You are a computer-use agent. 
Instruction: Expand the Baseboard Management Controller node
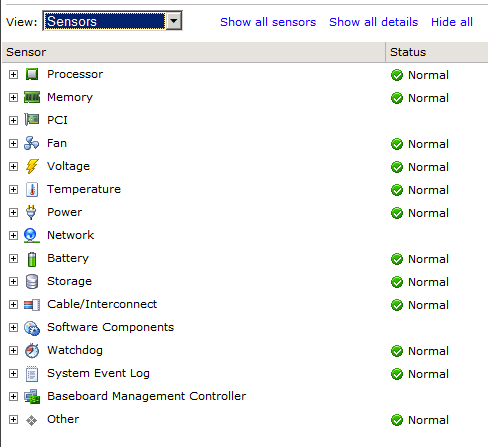coord(13,396)
